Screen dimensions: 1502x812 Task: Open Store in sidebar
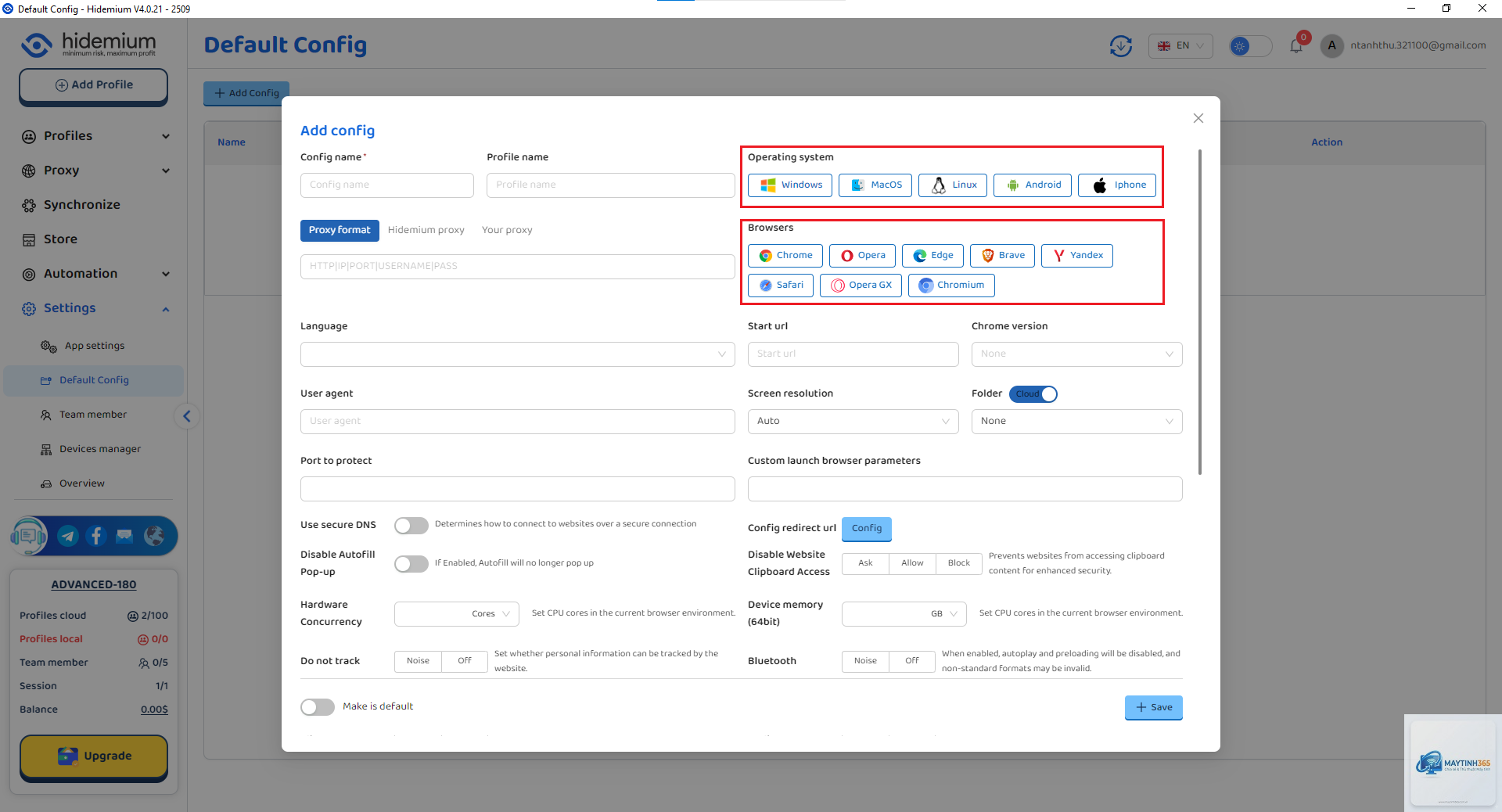click(x=94, y=239)
